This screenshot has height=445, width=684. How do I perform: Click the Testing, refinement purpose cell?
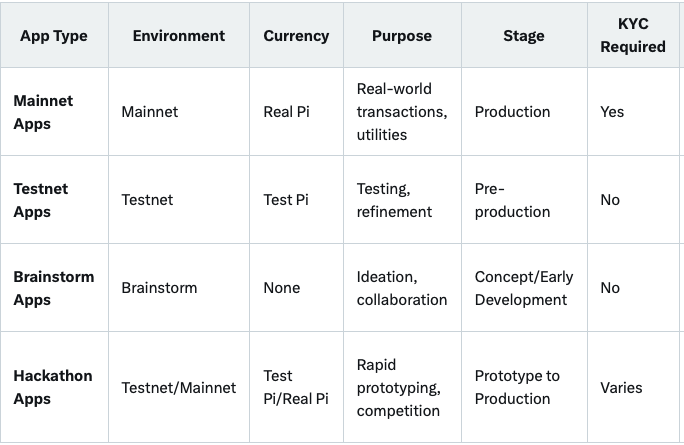(394, 200)
